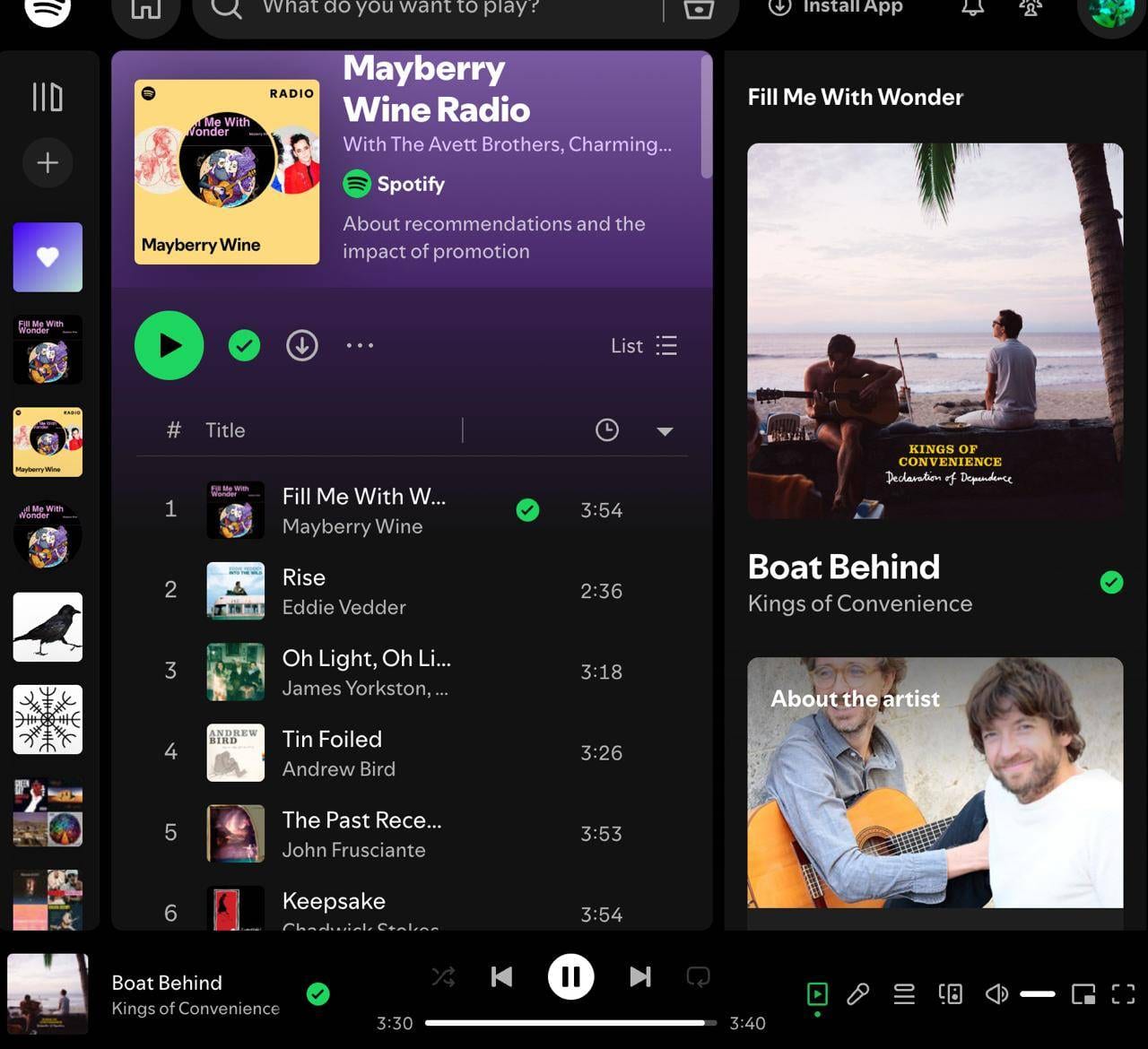Open Boat Behind album art in side panel
1148x1049 pixels.
pos(935,331)
